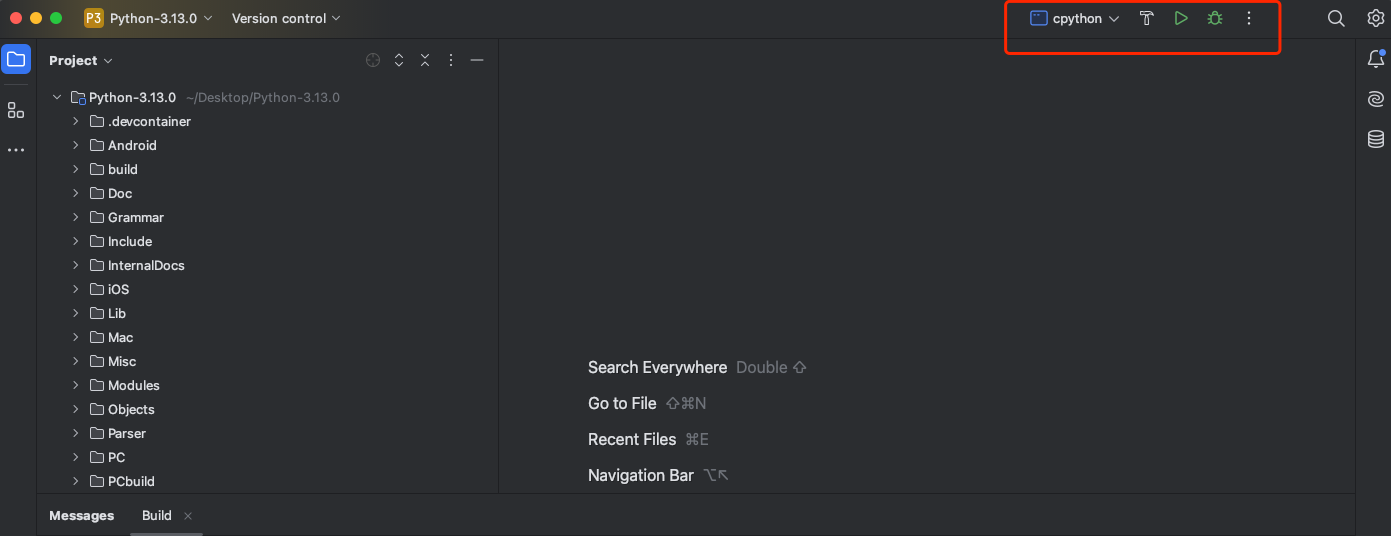1391x536 pixels.
Task: Switch to the Messages tab
Action: tap(82, 515)
